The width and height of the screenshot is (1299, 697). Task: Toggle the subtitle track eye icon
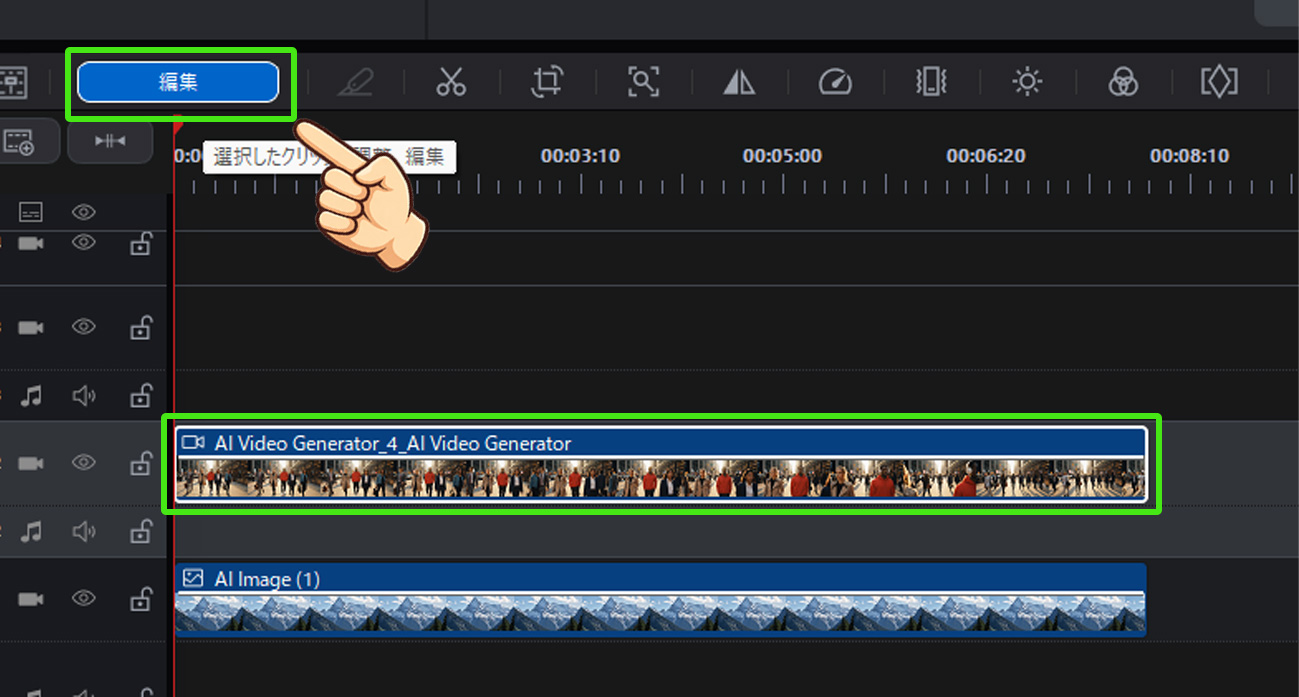click(x=84, y=212)
